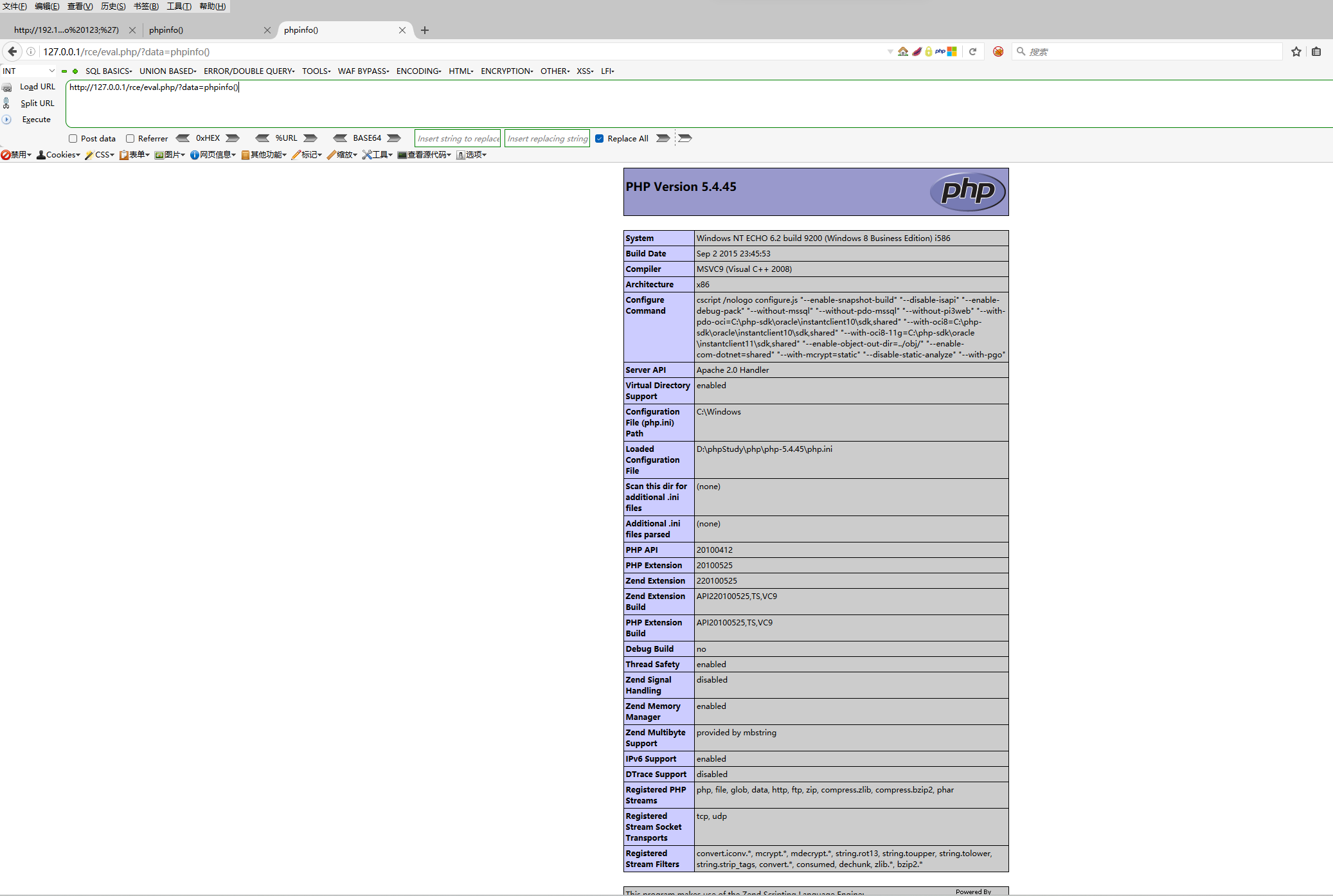This screenshot has height=896, width=1333.
Task: Click the Apache feather icon in address bar
Action: pos(917,51)
